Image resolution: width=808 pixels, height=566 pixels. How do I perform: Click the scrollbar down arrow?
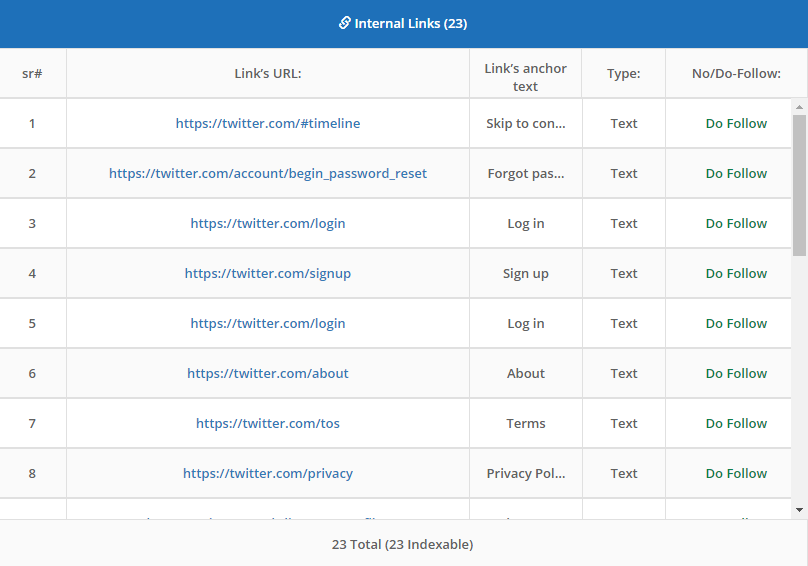point(799,510)
